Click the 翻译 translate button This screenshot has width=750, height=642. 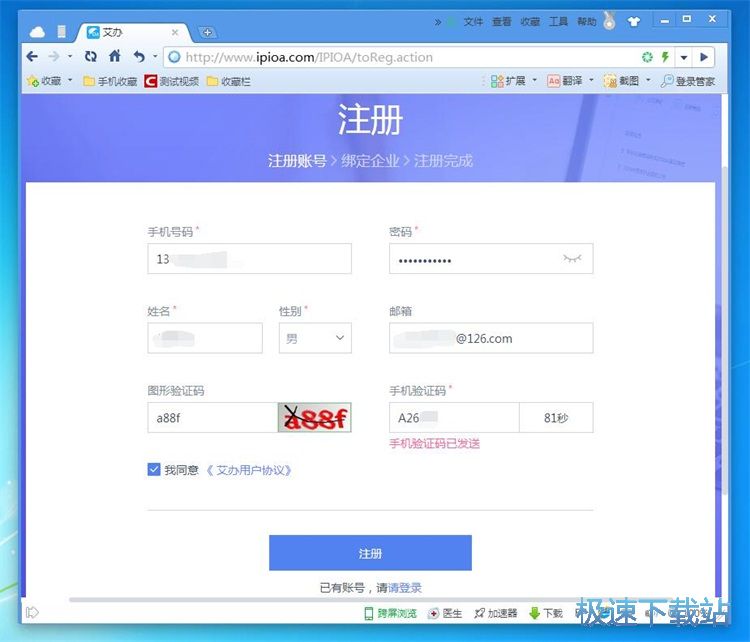click(x=565, y=81)
